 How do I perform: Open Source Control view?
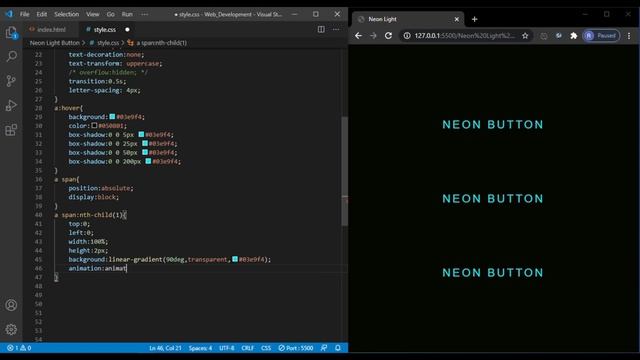(11, 81)
